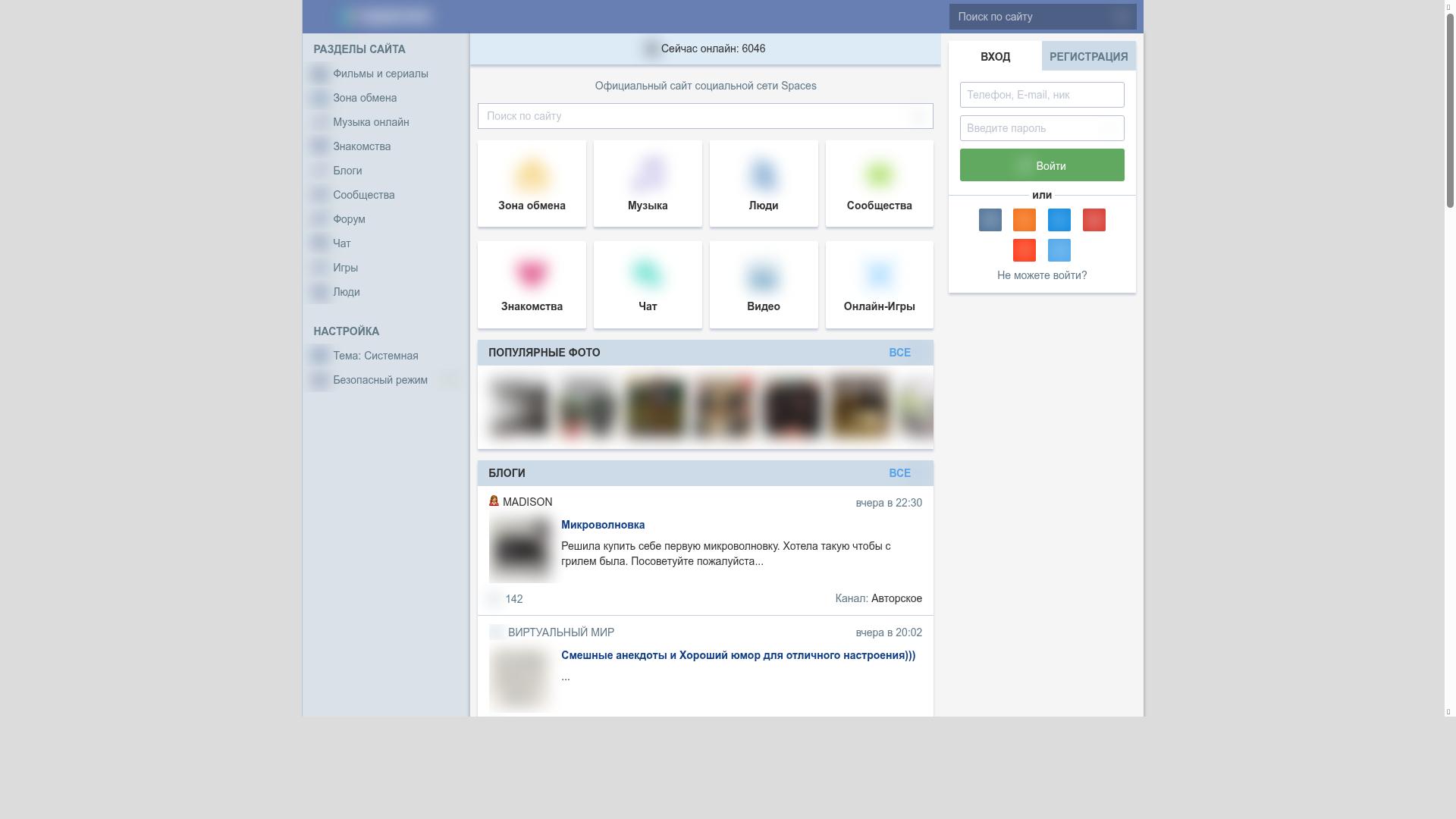This screenshot has height=819, width=1456.
Task: Open the Онлайн-Игры tile icon
Action: pyautogui.click(x=879, y=274)
